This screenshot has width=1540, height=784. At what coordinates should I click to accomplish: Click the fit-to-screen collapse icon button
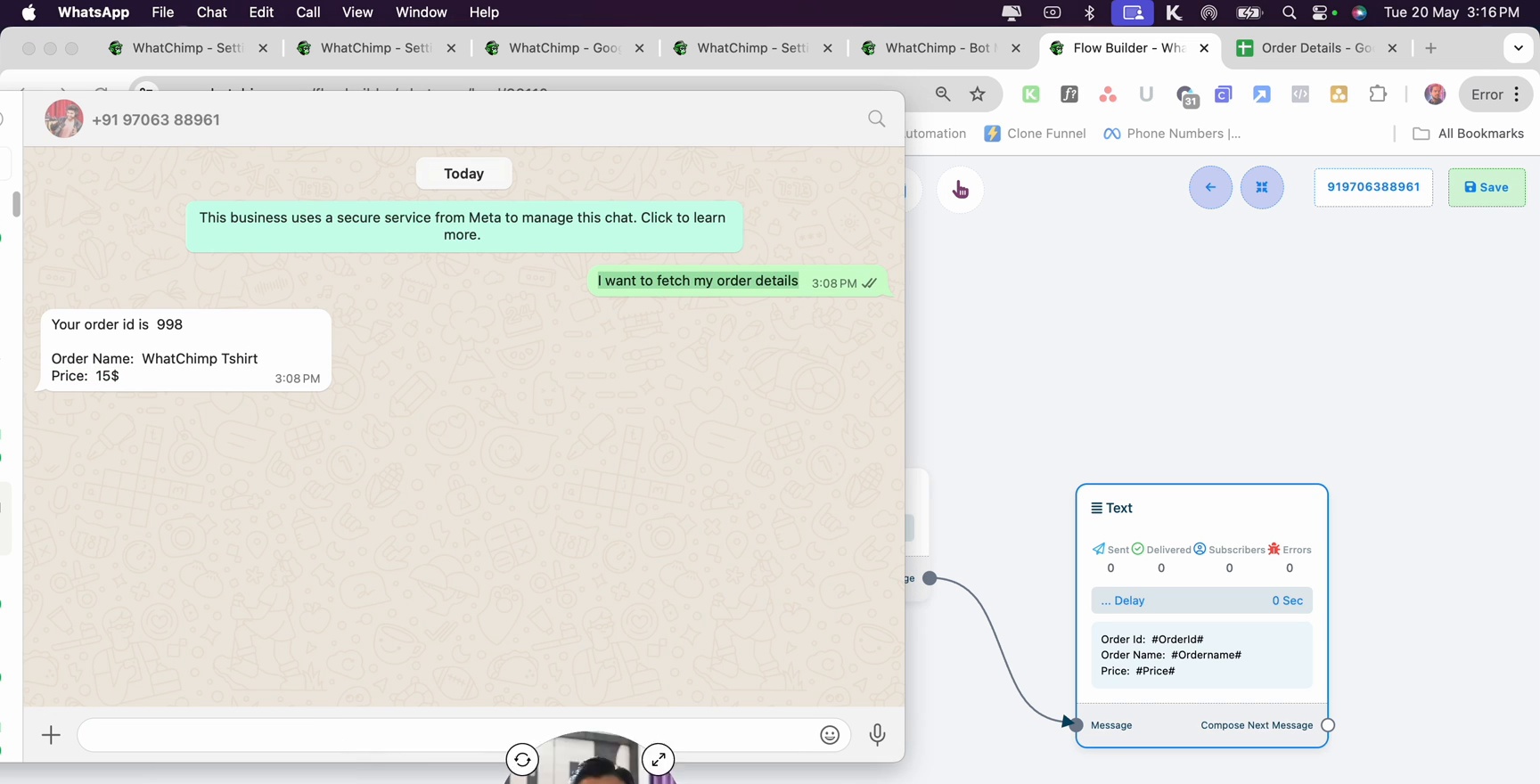[1262, 187]
